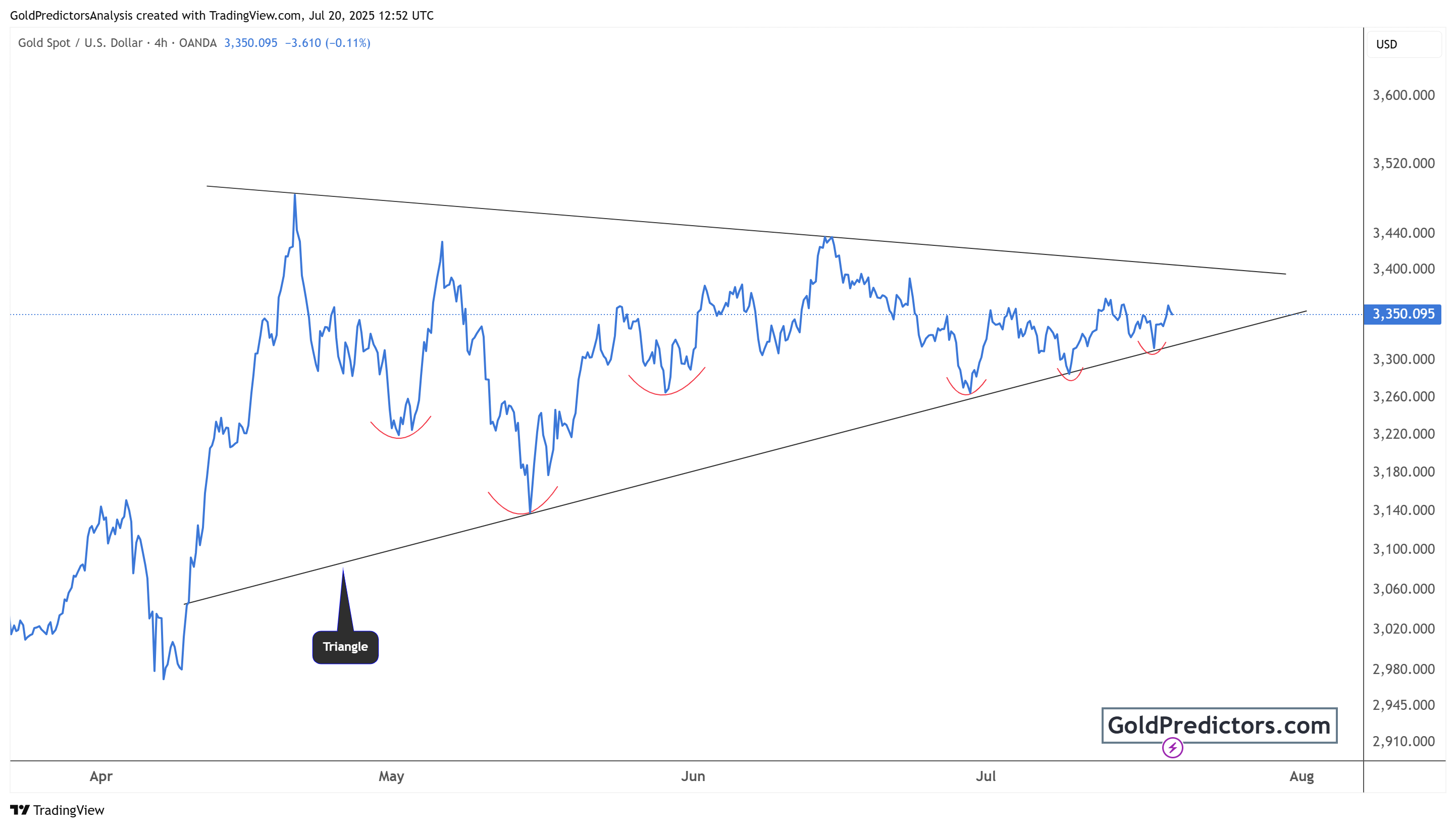Select the Jun label on time axis
This screenshot has height=828, width=1456.
pos(693,777)
